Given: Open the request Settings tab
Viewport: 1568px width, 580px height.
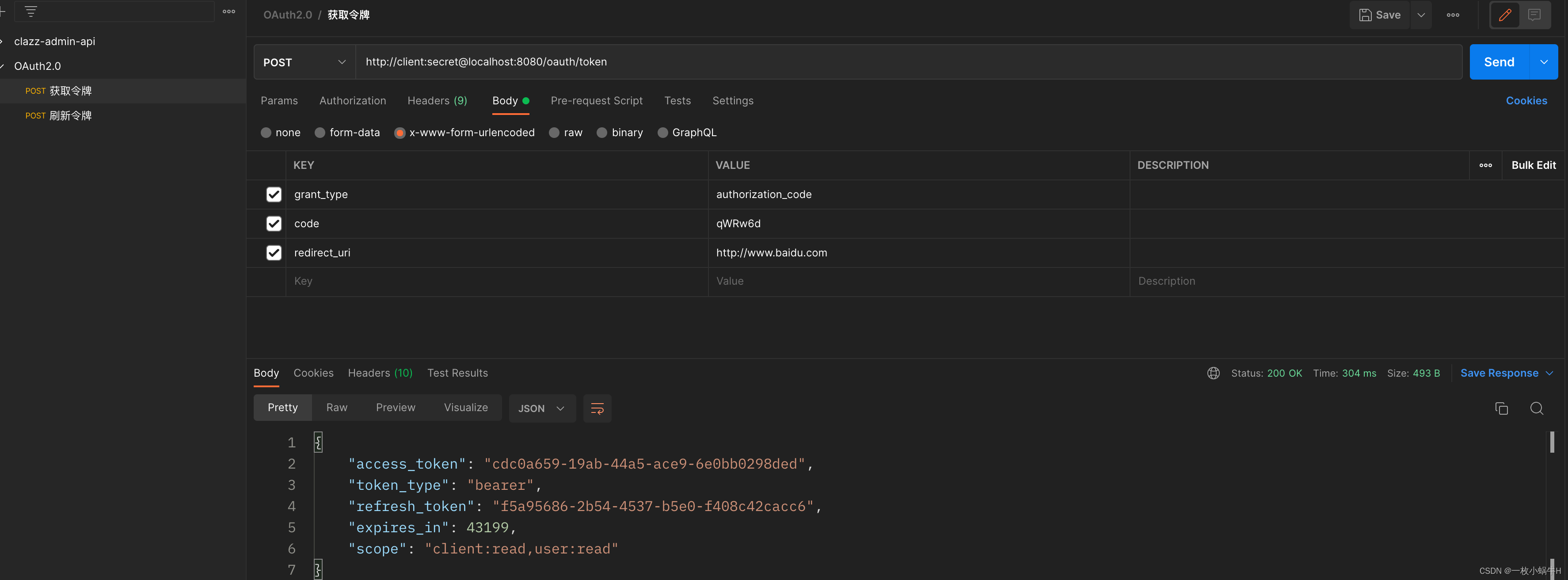Looking at the screenshot, I should coord(733,101).
